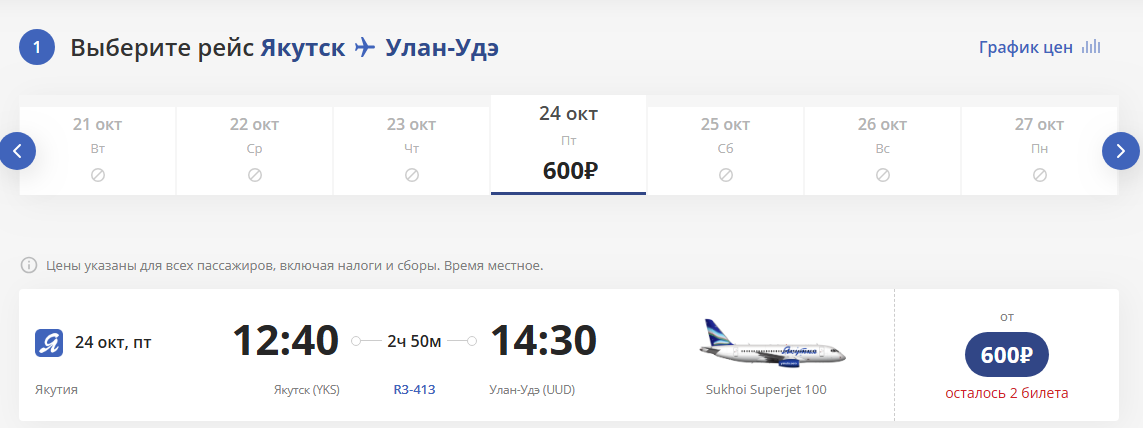The width and height of the screenshot is (1143, 428).
Task: Select the 25 окт date tab
Action: (x=725, y=145)
